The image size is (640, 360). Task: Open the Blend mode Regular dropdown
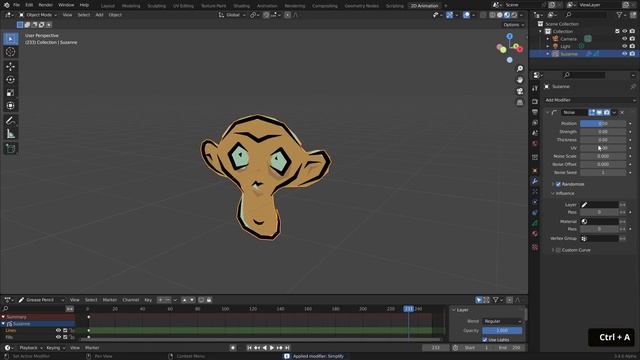(502, 322)
